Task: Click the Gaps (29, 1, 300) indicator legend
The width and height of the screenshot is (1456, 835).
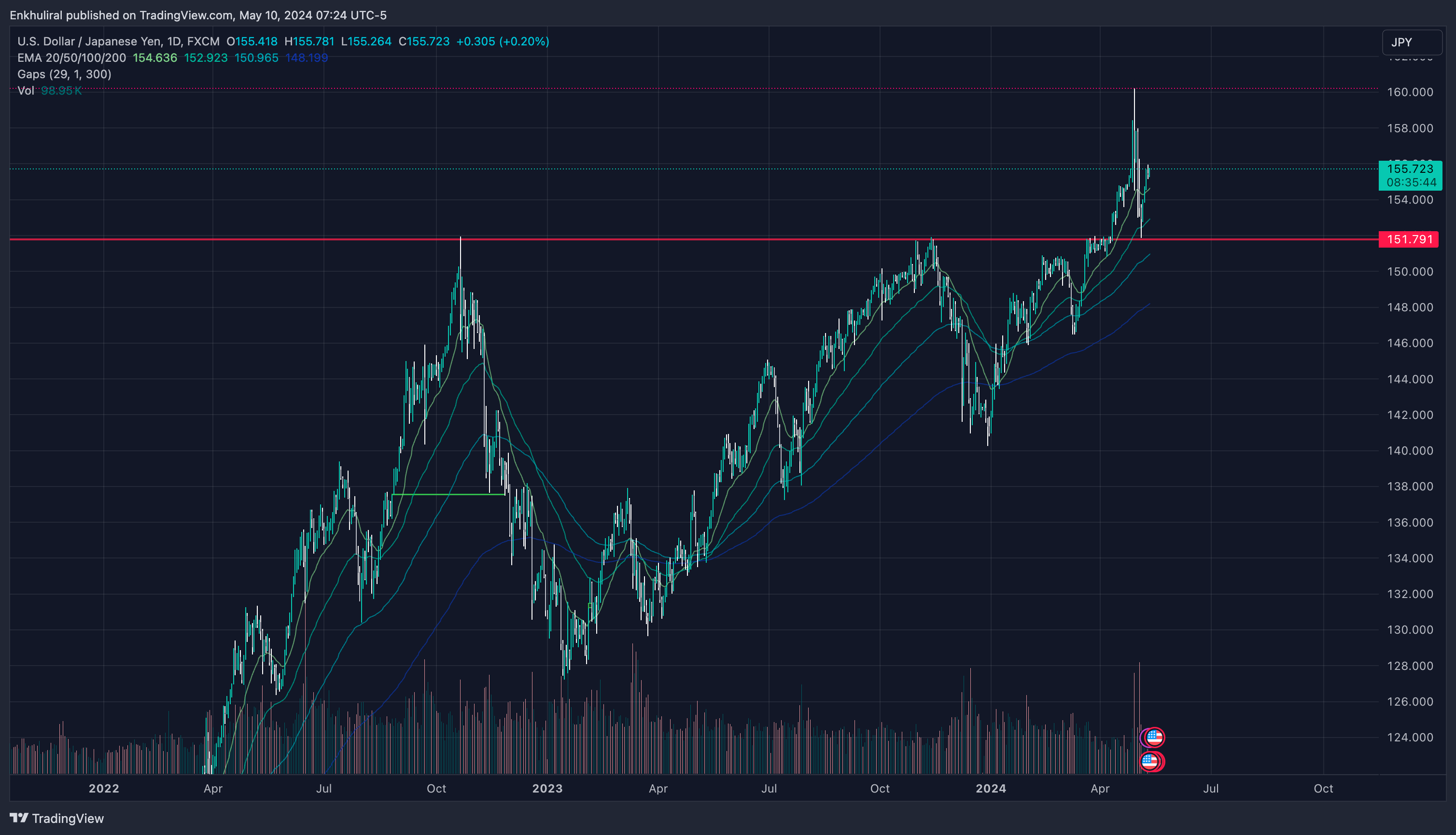Action: 64,74
